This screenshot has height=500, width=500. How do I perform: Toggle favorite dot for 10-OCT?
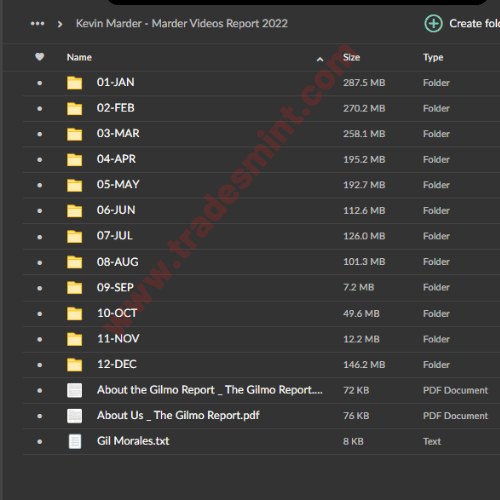click(40, 314)
